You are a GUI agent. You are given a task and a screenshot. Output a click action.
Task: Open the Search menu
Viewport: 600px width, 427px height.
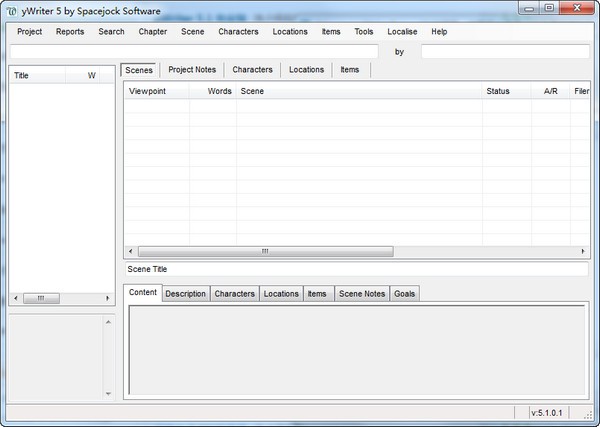(111, 32)
